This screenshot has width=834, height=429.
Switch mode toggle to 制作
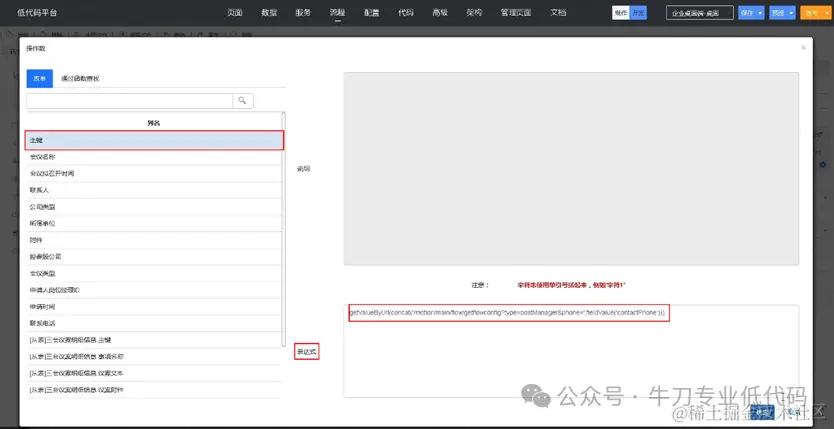[x=621, y=13]
